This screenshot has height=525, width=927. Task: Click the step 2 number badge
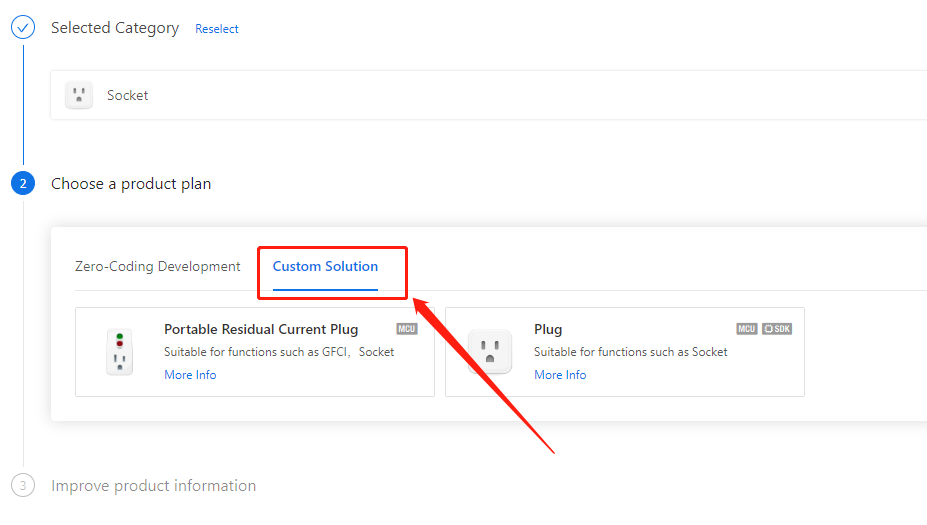tap(23, 183)
